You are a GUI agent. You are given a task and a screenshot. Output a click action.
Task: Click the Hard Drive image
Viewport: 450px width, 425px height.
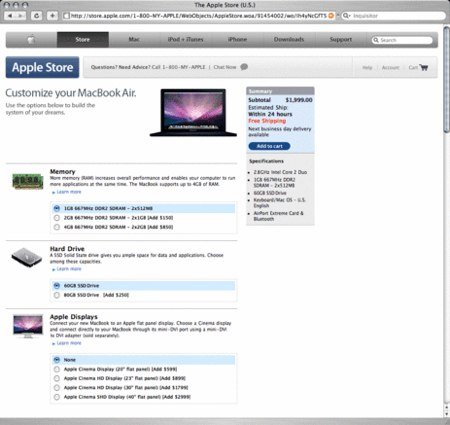point(26,258)
